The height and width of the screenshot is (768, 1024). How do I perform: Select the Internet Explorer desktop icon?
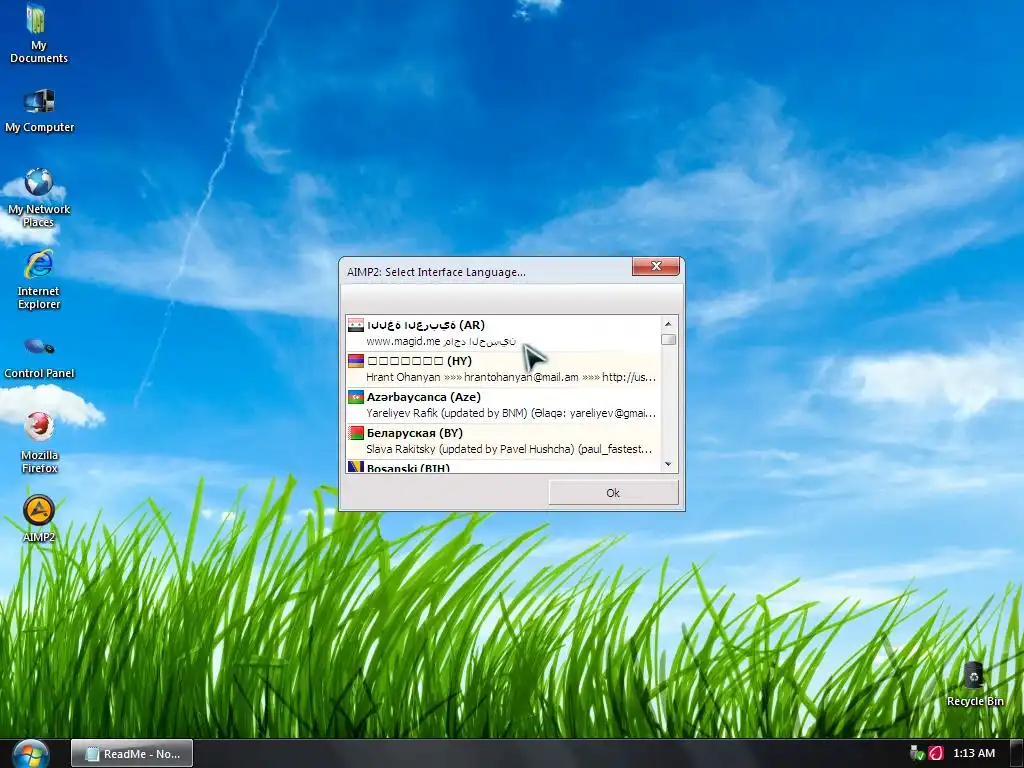(39, 280)
